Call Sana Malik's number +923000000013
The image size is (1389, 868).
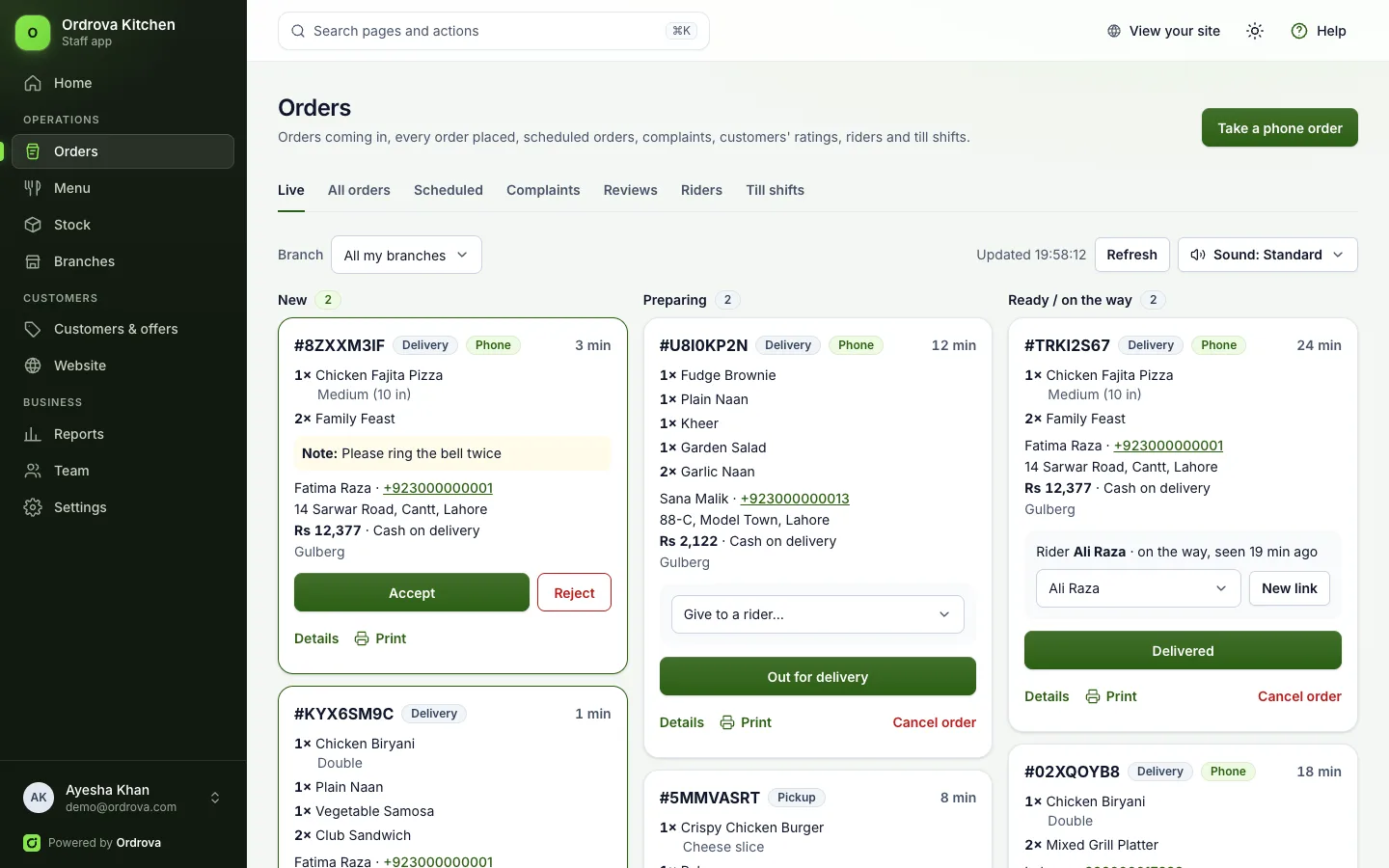pos(795,499)
